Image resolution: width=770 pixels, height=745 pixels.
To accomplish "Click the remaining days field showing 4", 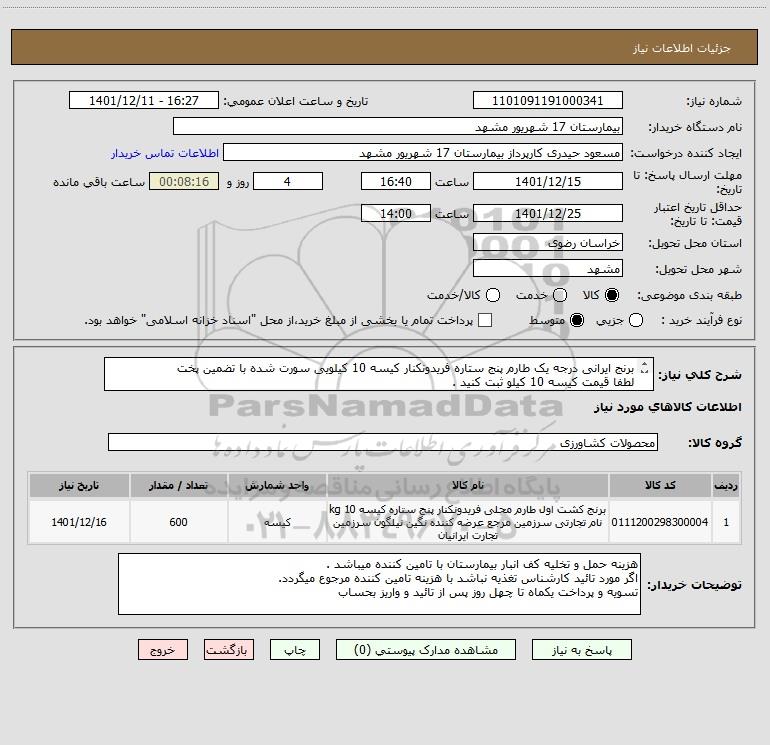I will [x=288, y=181].
